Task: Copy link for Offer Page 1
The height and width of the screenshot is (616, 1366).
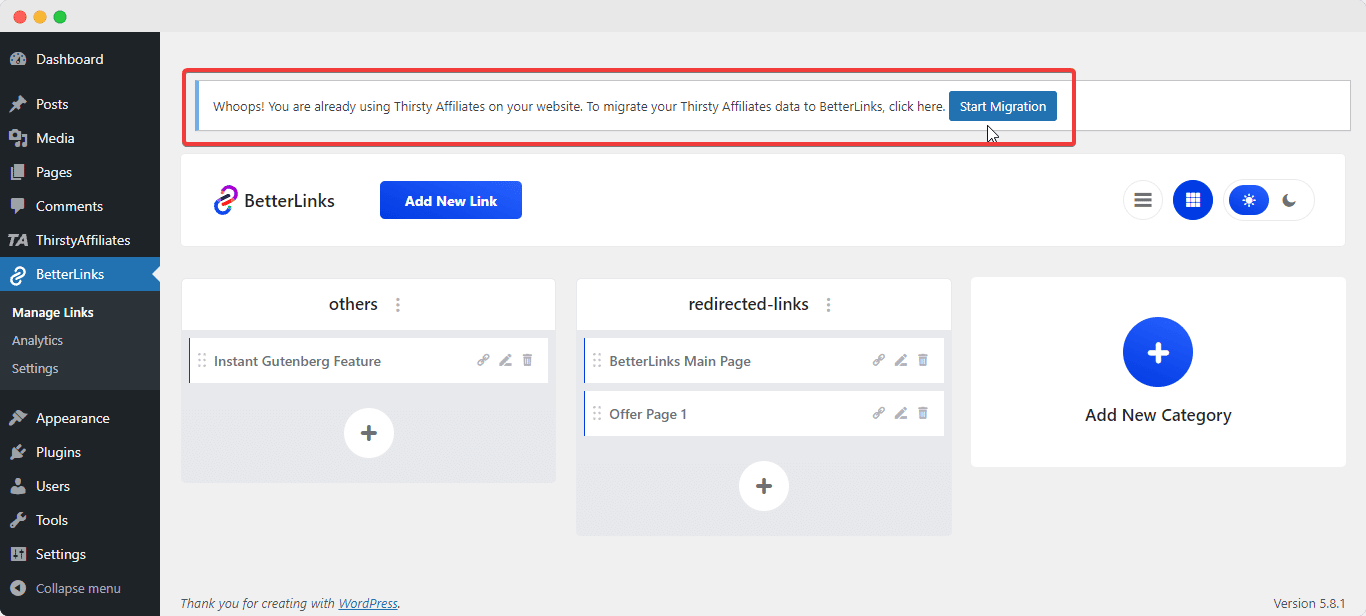Action: click(879, 413)
